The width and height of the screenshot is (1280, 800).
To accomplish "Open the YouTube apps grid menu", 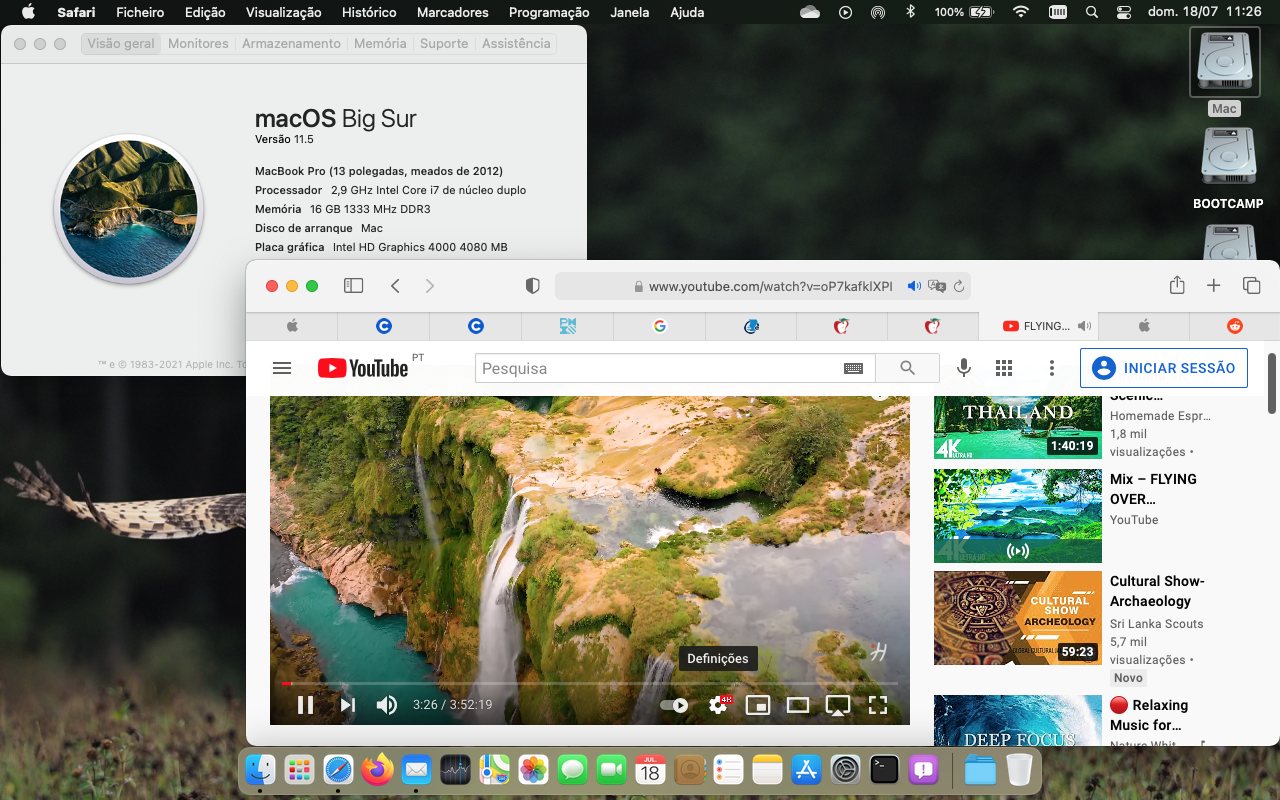I will [x=1004, y=368].
